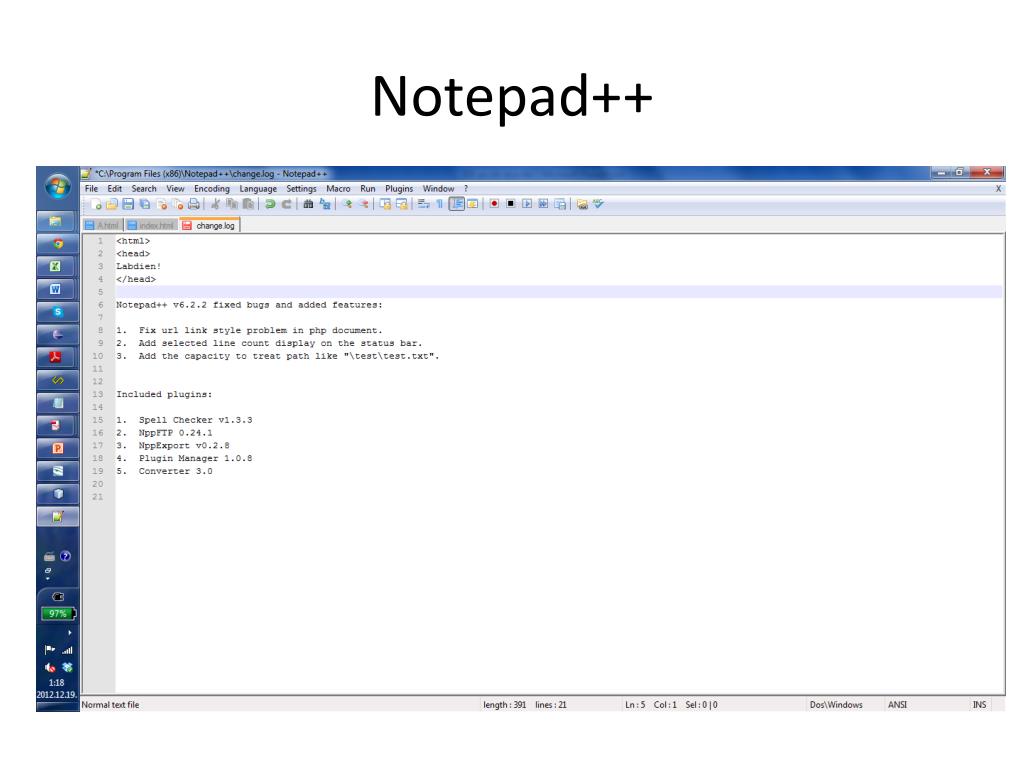Open the Run menu
The image size is (1024, 768).
click(x=368, y=189)
